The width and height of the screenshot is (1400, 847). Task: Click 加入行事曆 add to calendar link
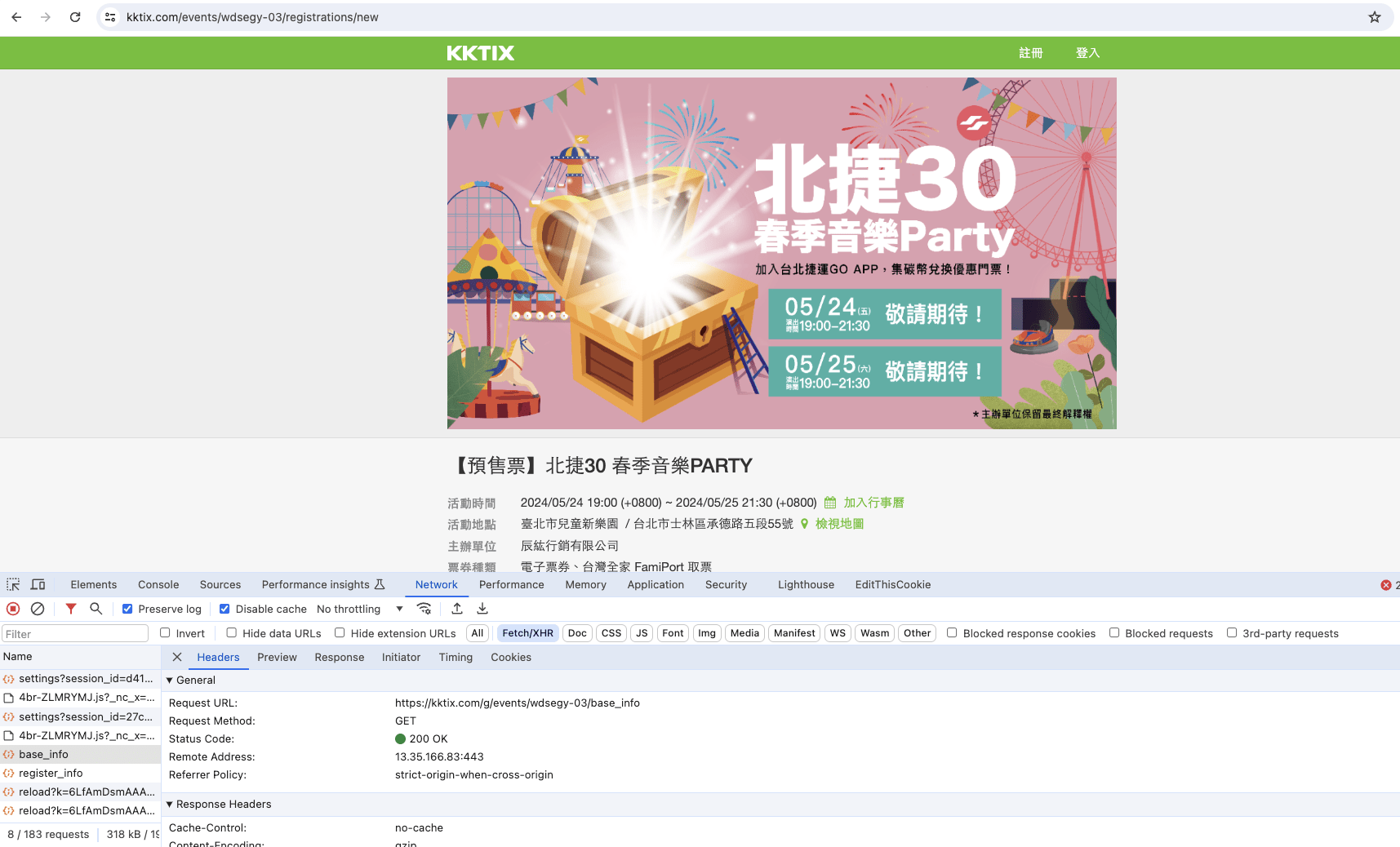[873, 503]
